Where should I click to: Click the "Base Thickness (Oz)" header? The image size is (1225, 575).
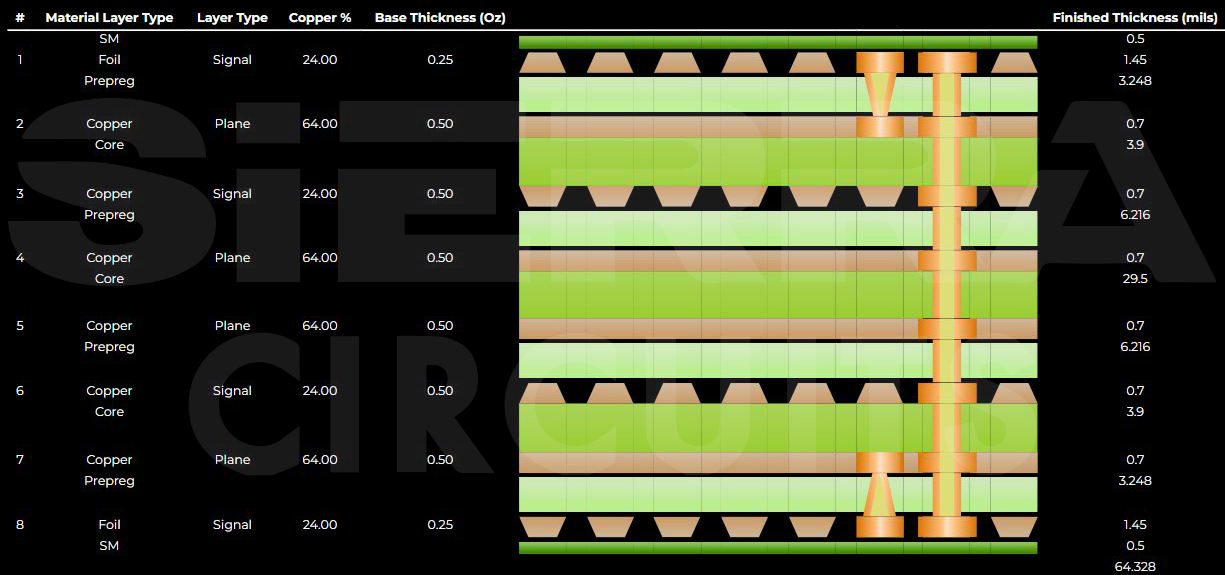(x=439, y=18)
